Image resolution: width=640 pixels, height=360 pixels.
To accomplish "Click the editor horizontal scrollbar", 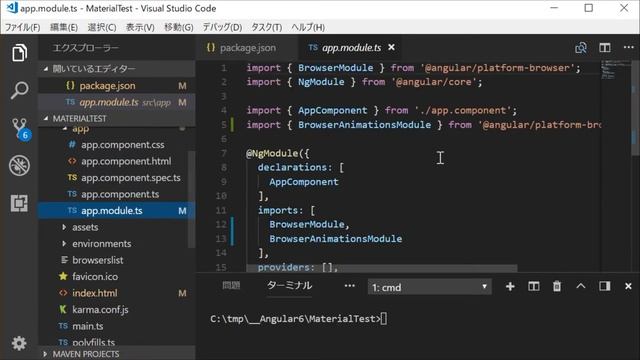I will [382, 269].
